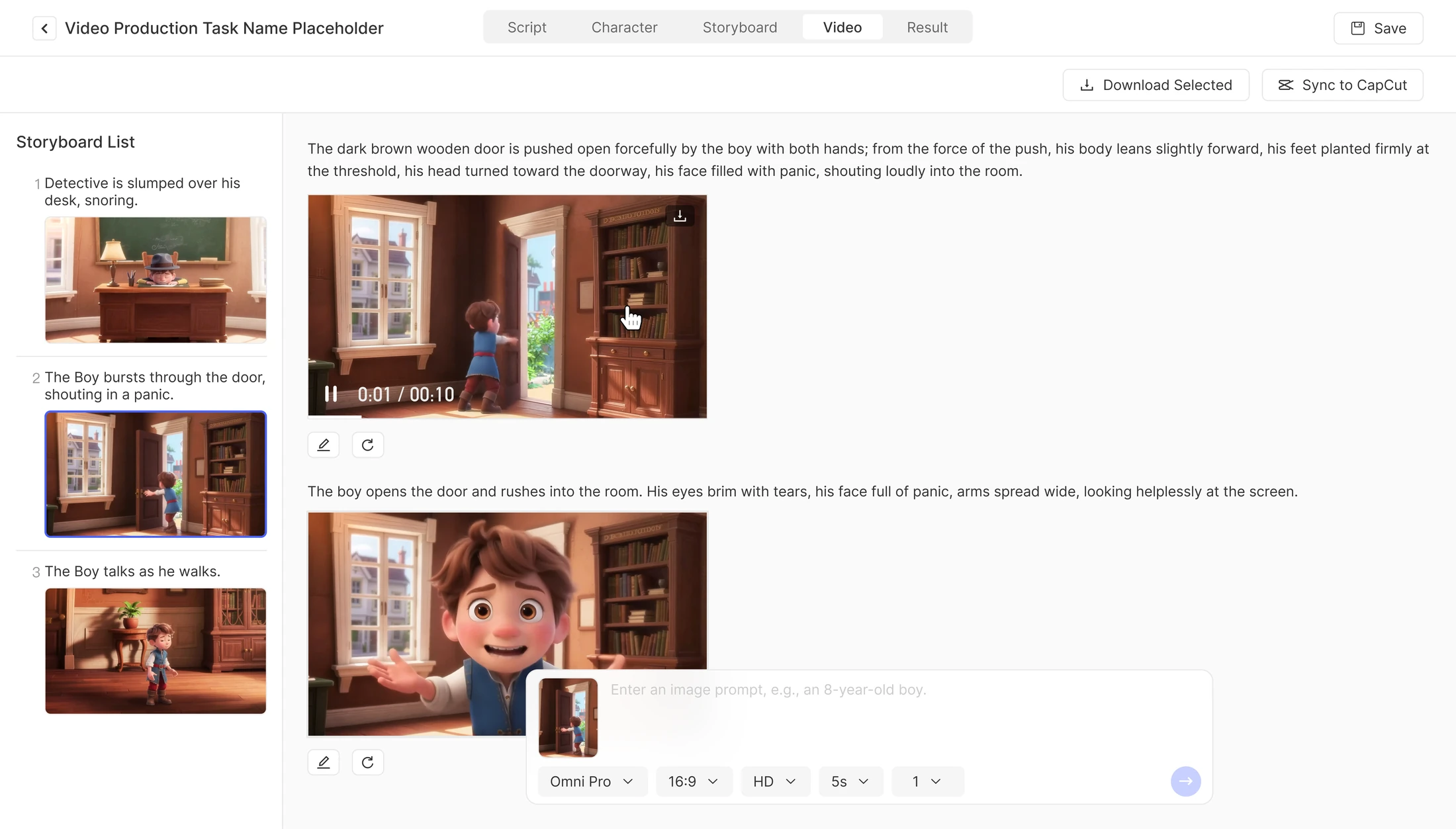Edit the first video with the pencil icon
The image size is (1456, 829).
(x=324, y=445)
